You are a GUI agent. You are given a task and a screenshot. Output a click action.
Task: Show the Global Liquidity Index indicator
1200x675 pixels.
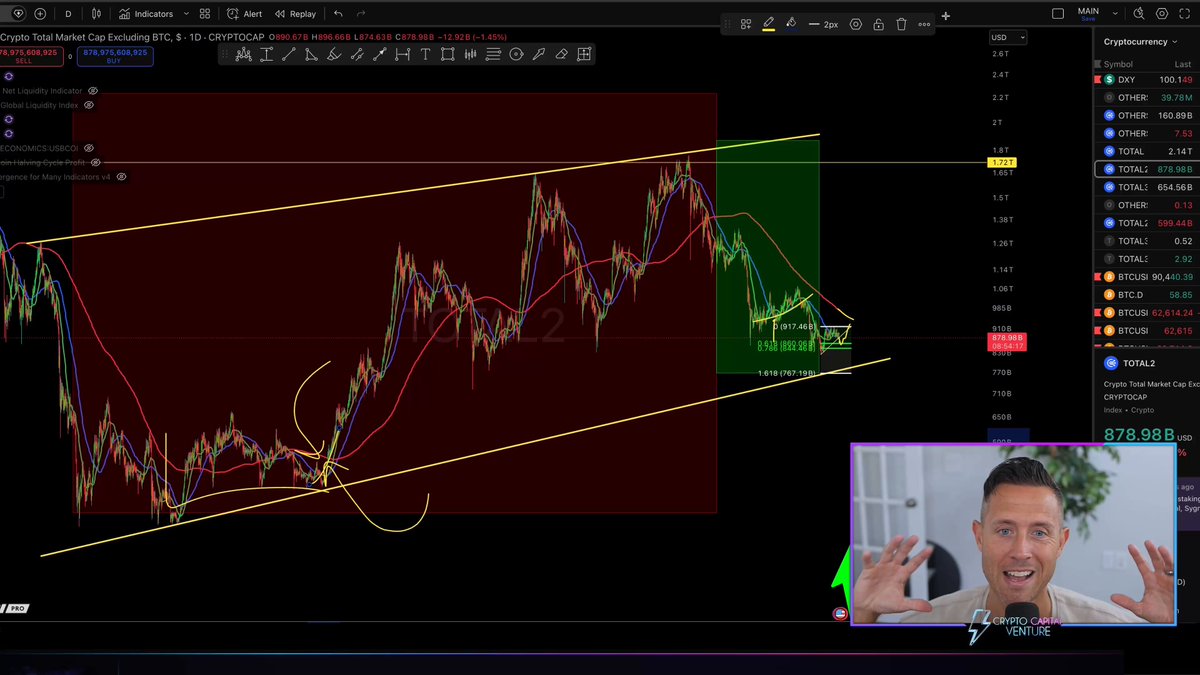[89, 105]
